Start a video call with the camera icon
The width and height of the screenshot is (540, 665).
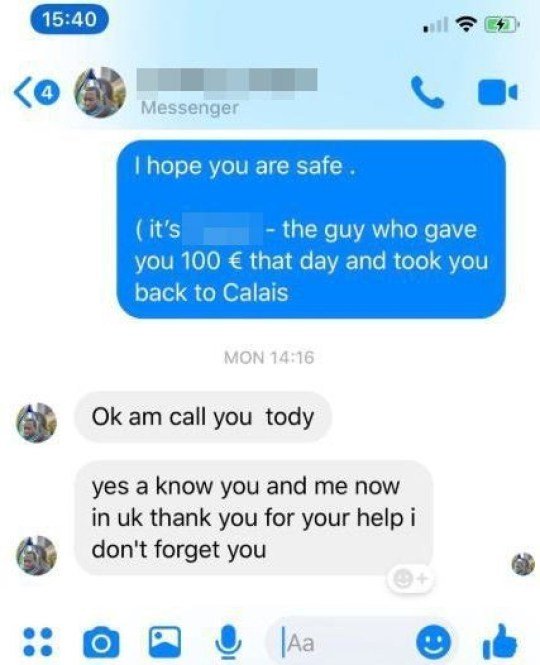tap(498, 92)
